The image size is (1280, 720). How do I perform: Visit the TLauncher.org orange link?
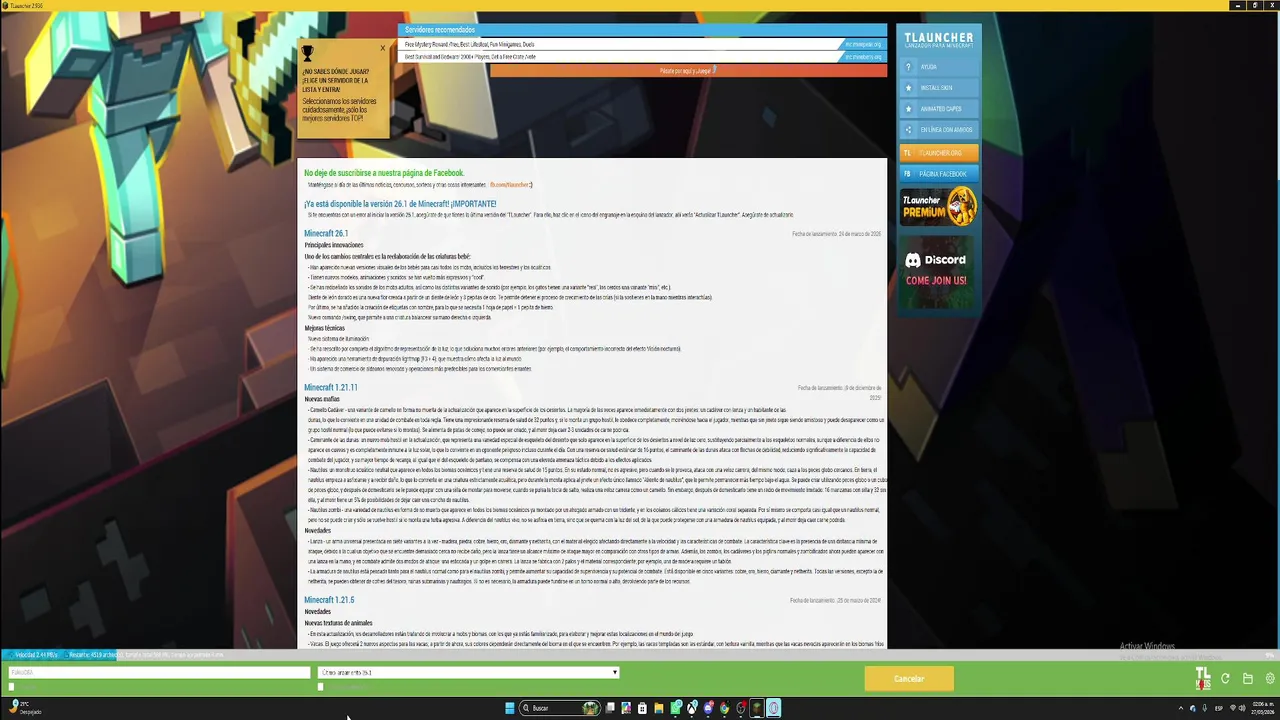click(939, 153)
